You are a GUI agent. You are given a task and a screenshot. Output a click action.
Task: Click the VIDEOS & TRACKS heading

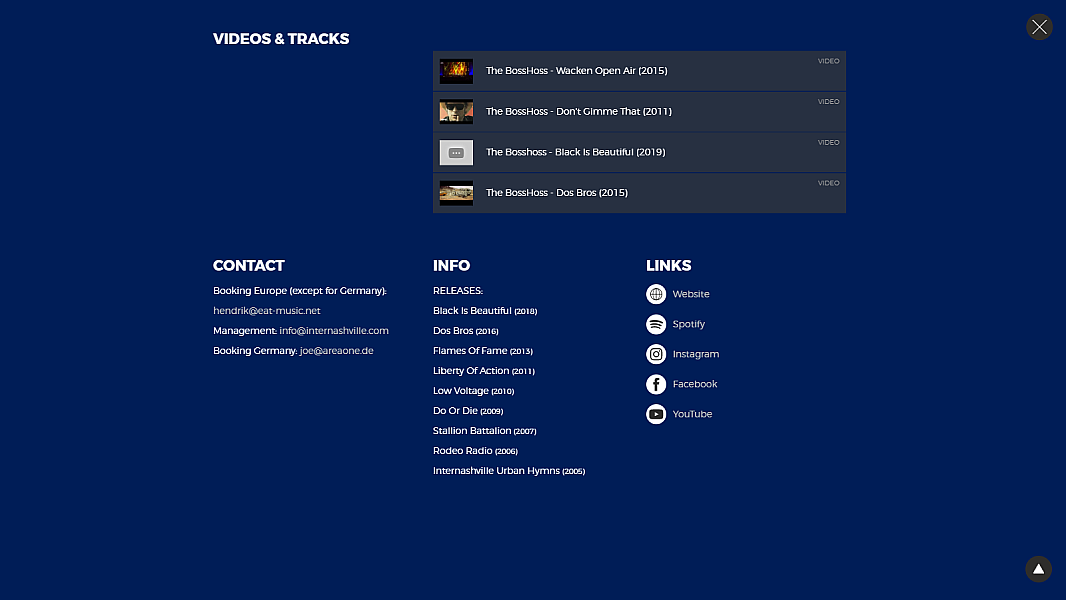(281, 39)
